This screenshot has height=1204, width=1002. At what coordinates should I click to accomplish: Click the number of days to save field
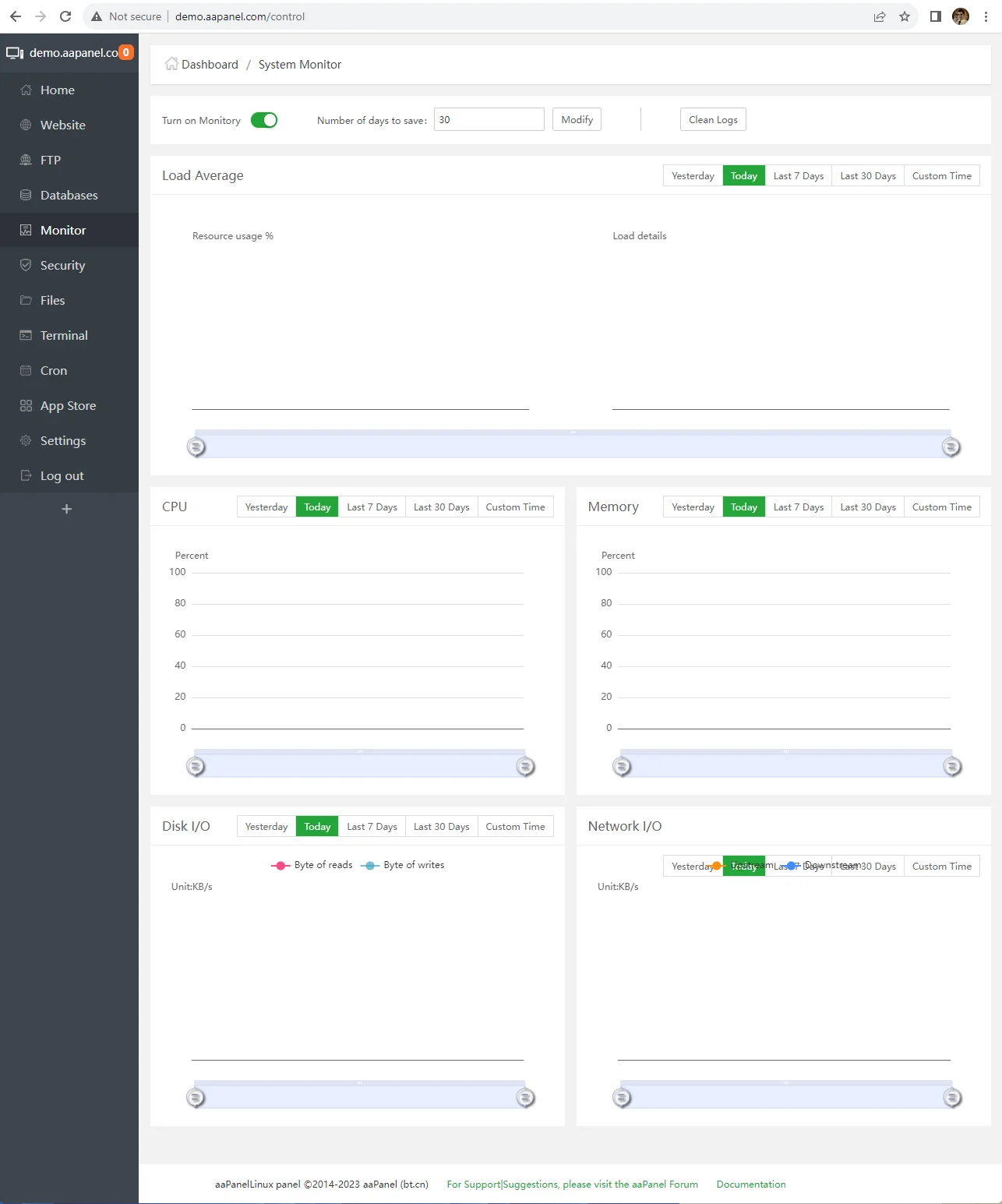pyautogui.click(x=489, y=119)
